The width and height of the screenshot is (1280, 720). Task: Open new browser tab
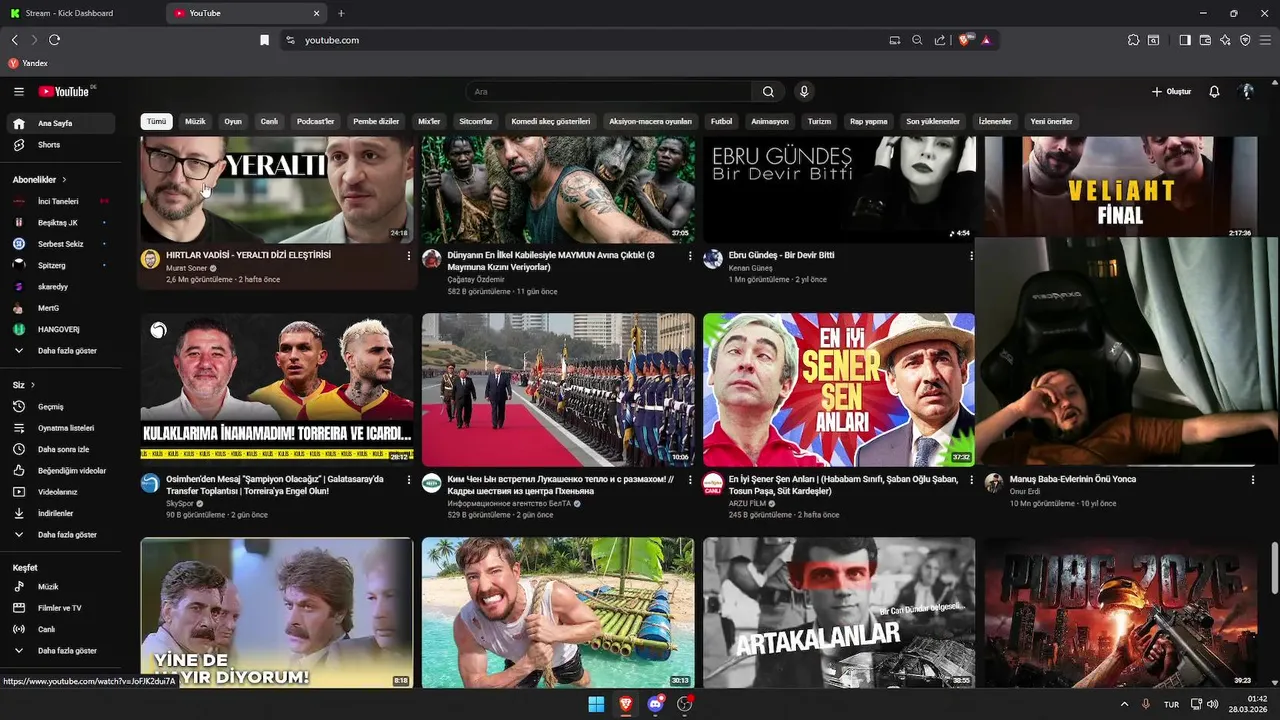[341, 13]
